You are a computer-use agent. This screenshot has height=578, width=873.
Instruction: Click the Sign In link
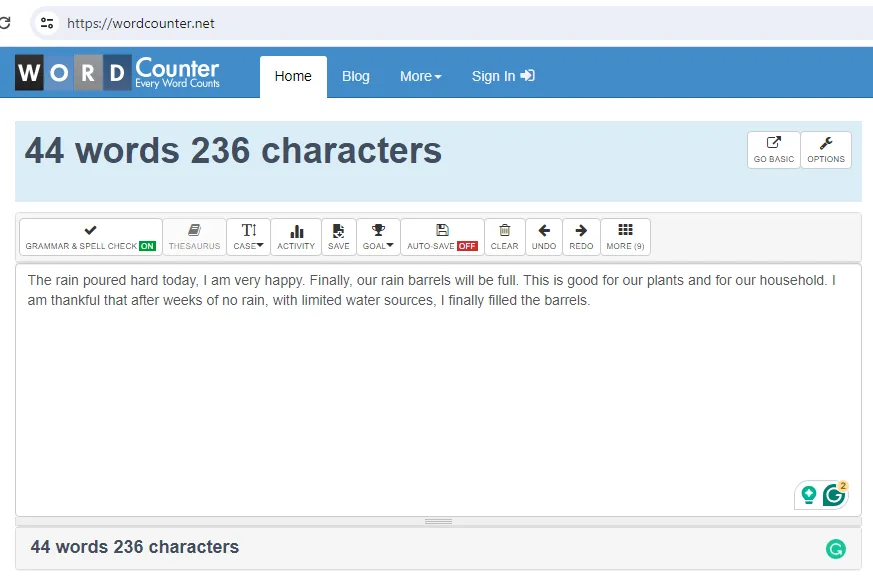click(503, 76)
